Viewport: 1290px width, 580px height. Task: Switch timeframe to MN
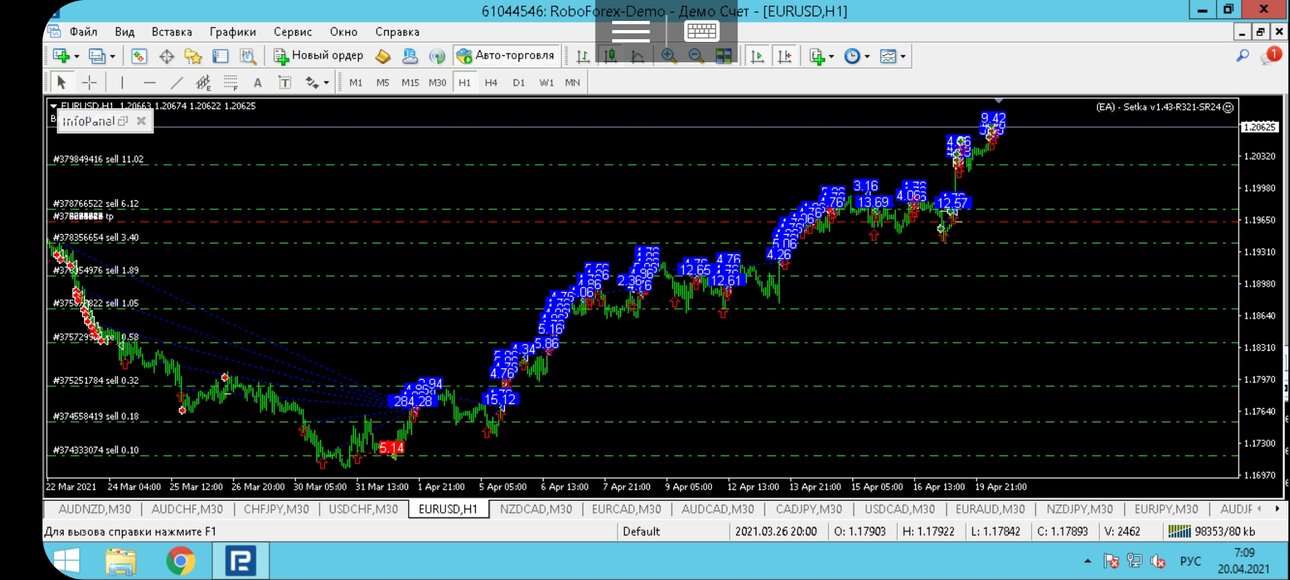point(572,82)
